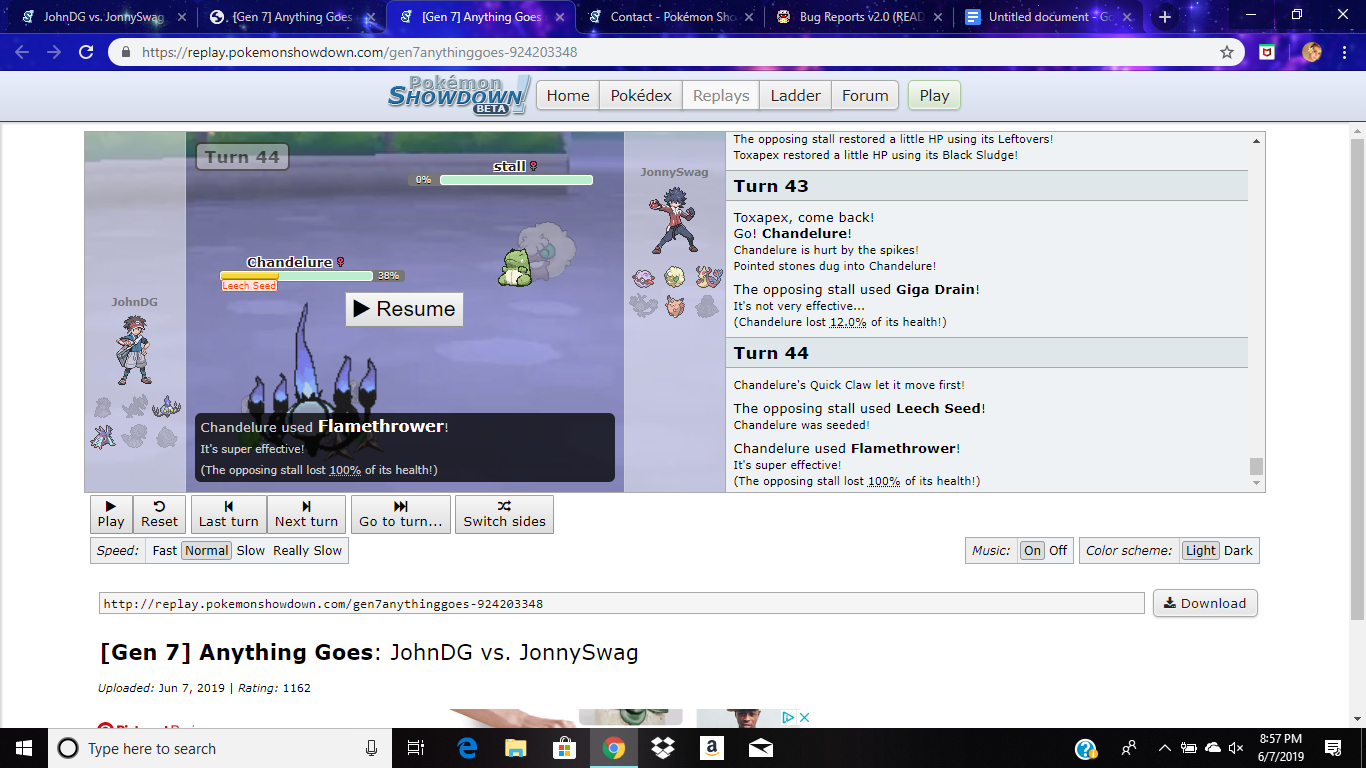Viewport: 1366px width, 768px height.
Task: Turn music Off
Action: [x=1058, y=550]
